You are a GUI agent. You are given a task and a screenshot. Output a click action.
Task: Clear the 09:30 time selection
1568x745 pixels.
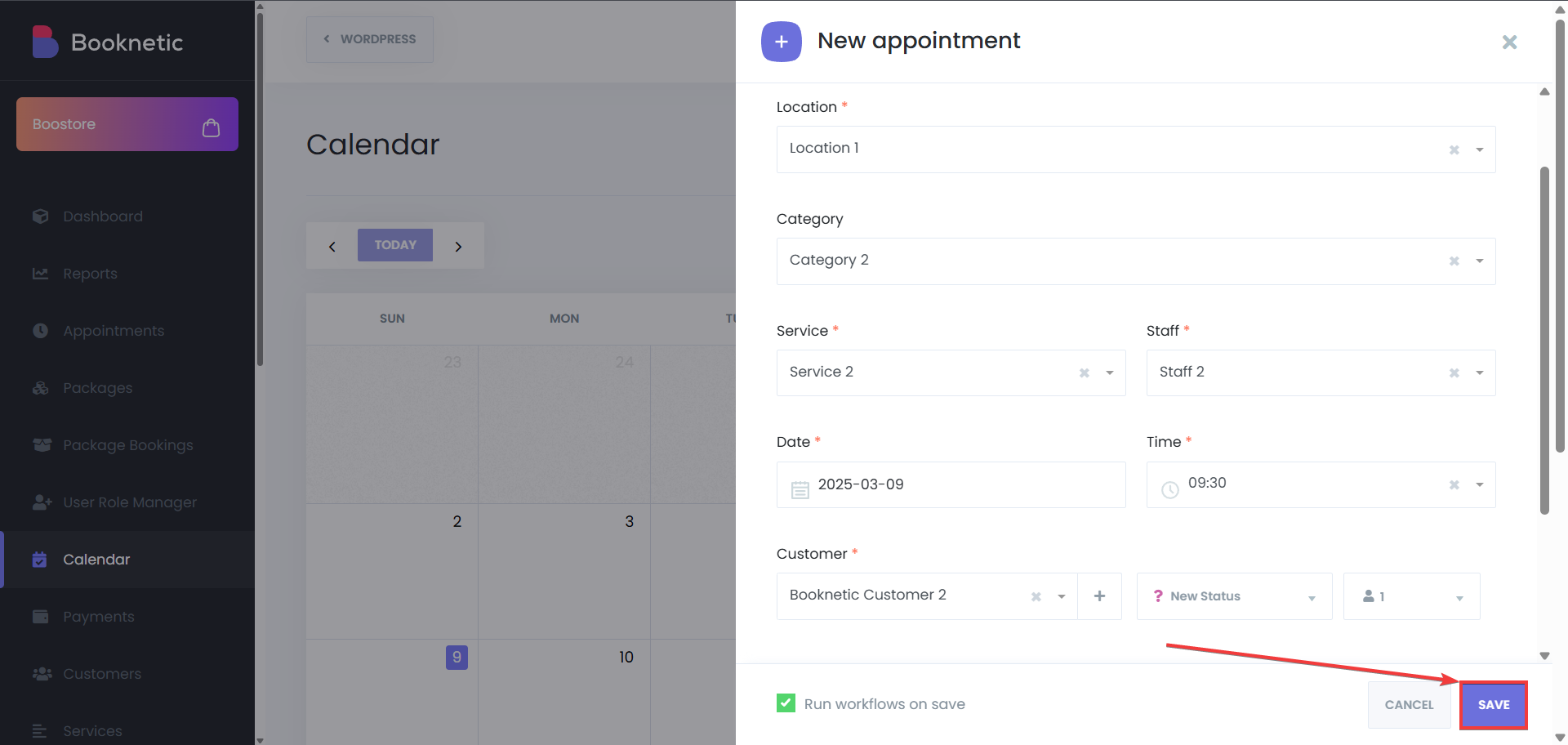pos(1454,484)
